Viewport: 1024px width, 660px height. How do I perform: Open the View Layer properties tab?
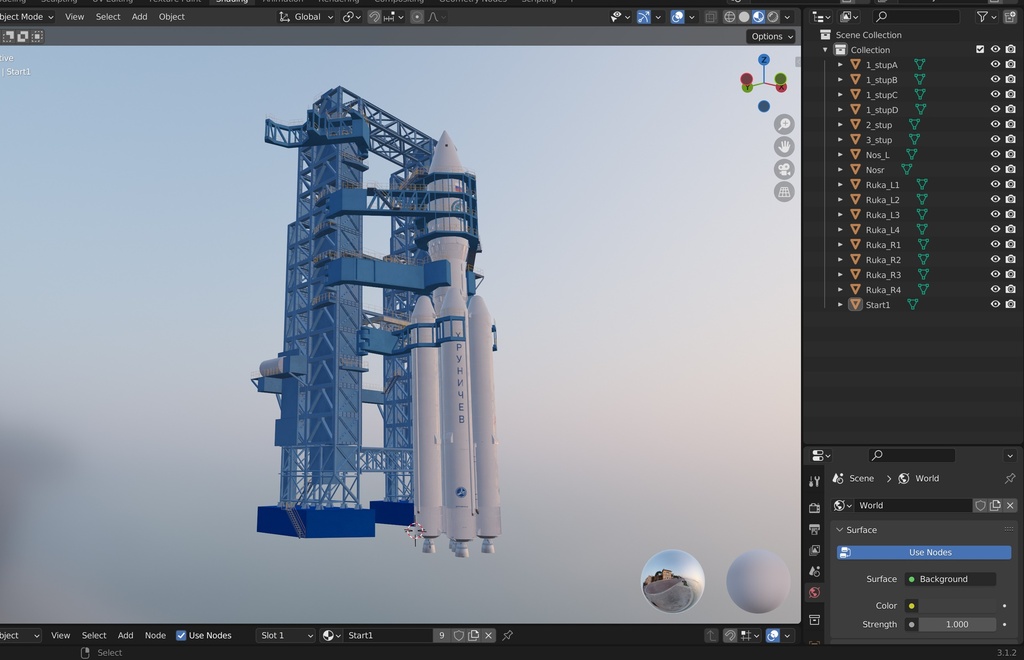click(814, 550)
